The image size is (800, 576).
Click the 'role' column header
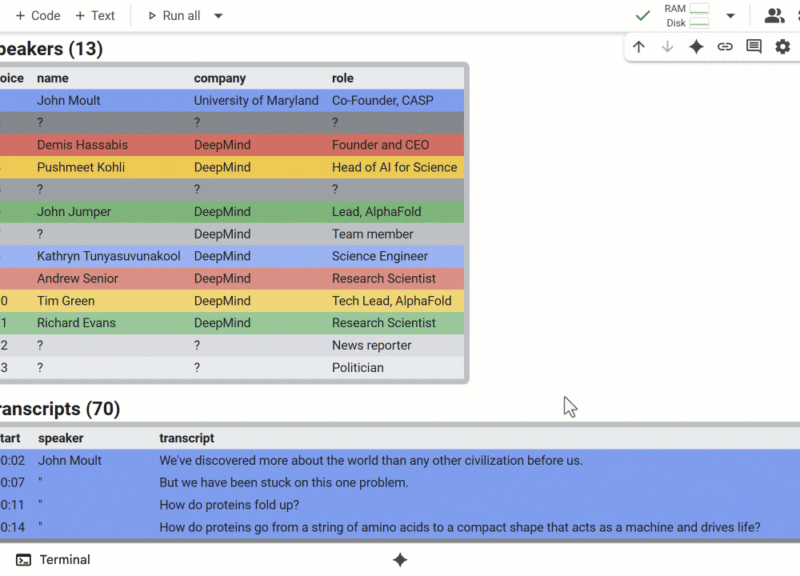click(x=343, y=78)
